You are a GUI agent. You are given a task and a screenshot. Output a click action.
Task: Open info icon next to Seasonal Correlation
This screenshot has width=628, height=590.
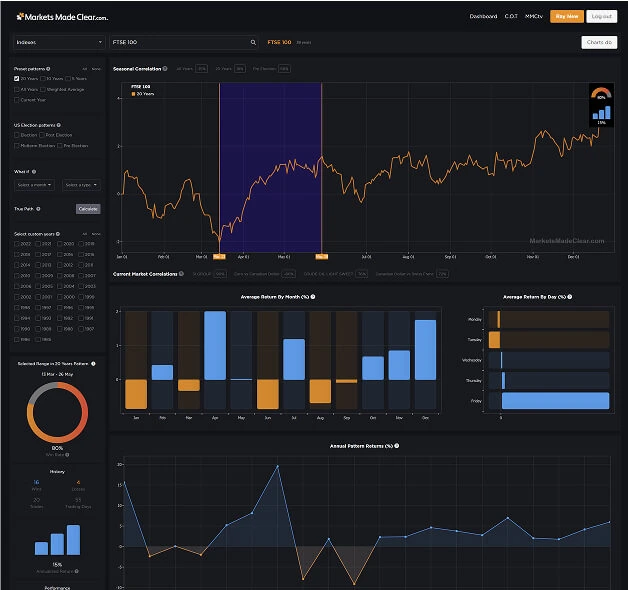pyautogui.click(x=165, y=68)
